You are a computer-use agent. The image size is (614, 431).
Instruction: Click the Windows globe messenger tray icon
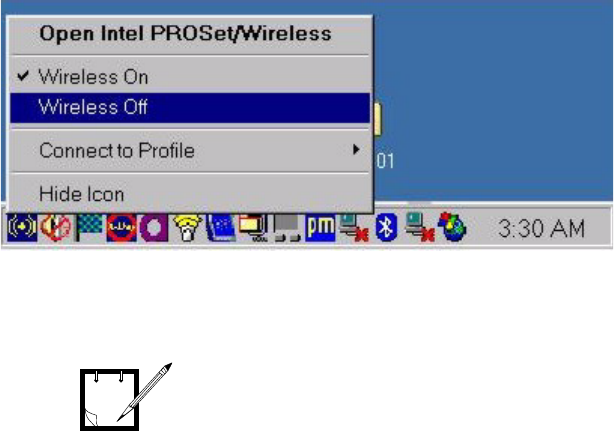(x=452, y=227)
